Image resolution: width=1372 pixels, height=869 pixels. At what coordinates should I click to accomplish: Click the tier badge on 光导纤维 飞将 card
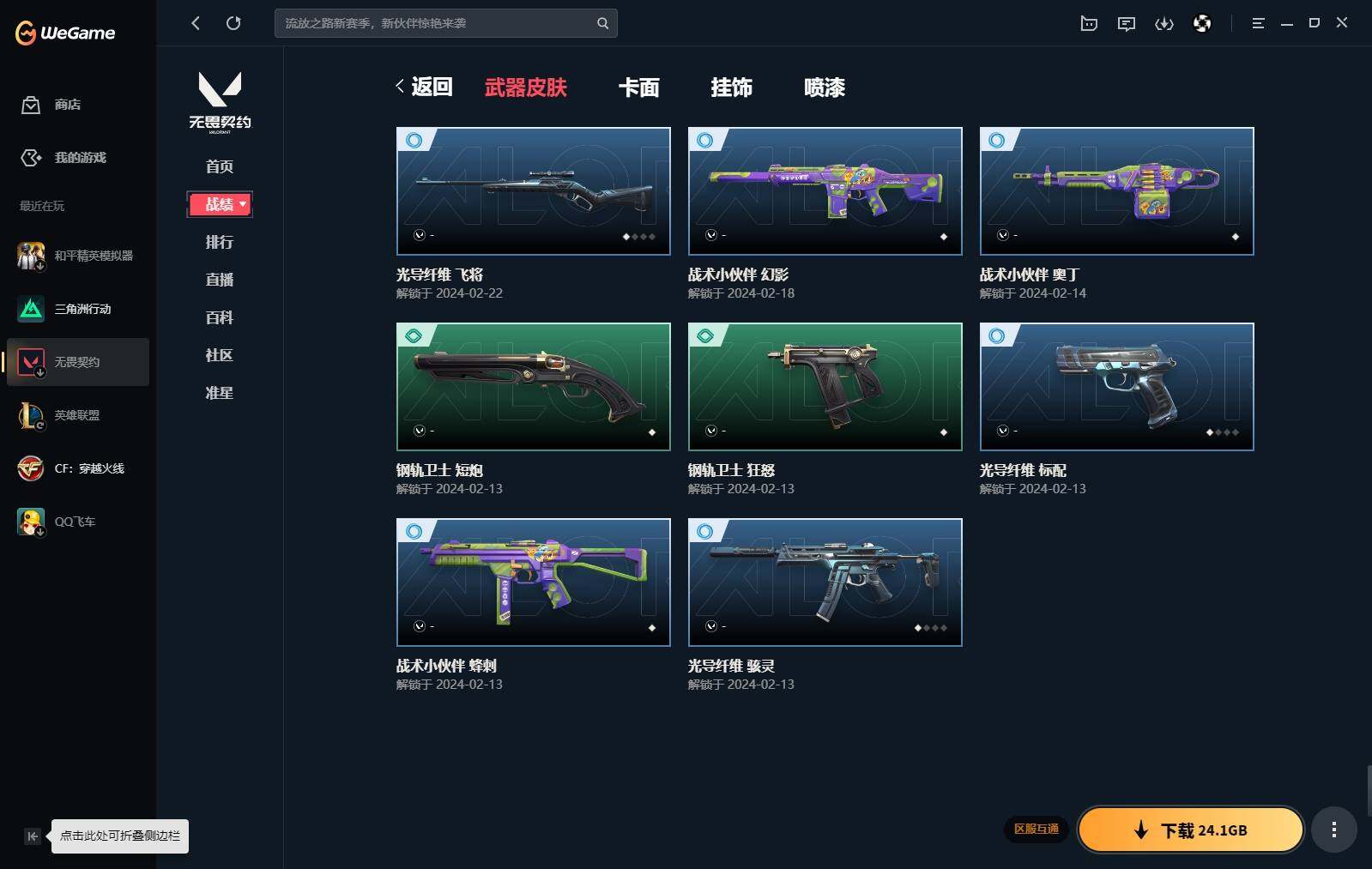(x=414, y=140)
